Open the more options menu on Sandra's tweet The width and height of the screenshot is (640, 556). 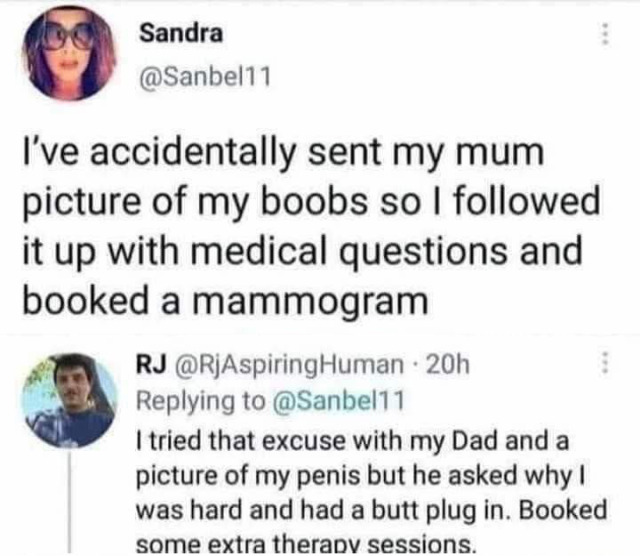click(602, 36)
